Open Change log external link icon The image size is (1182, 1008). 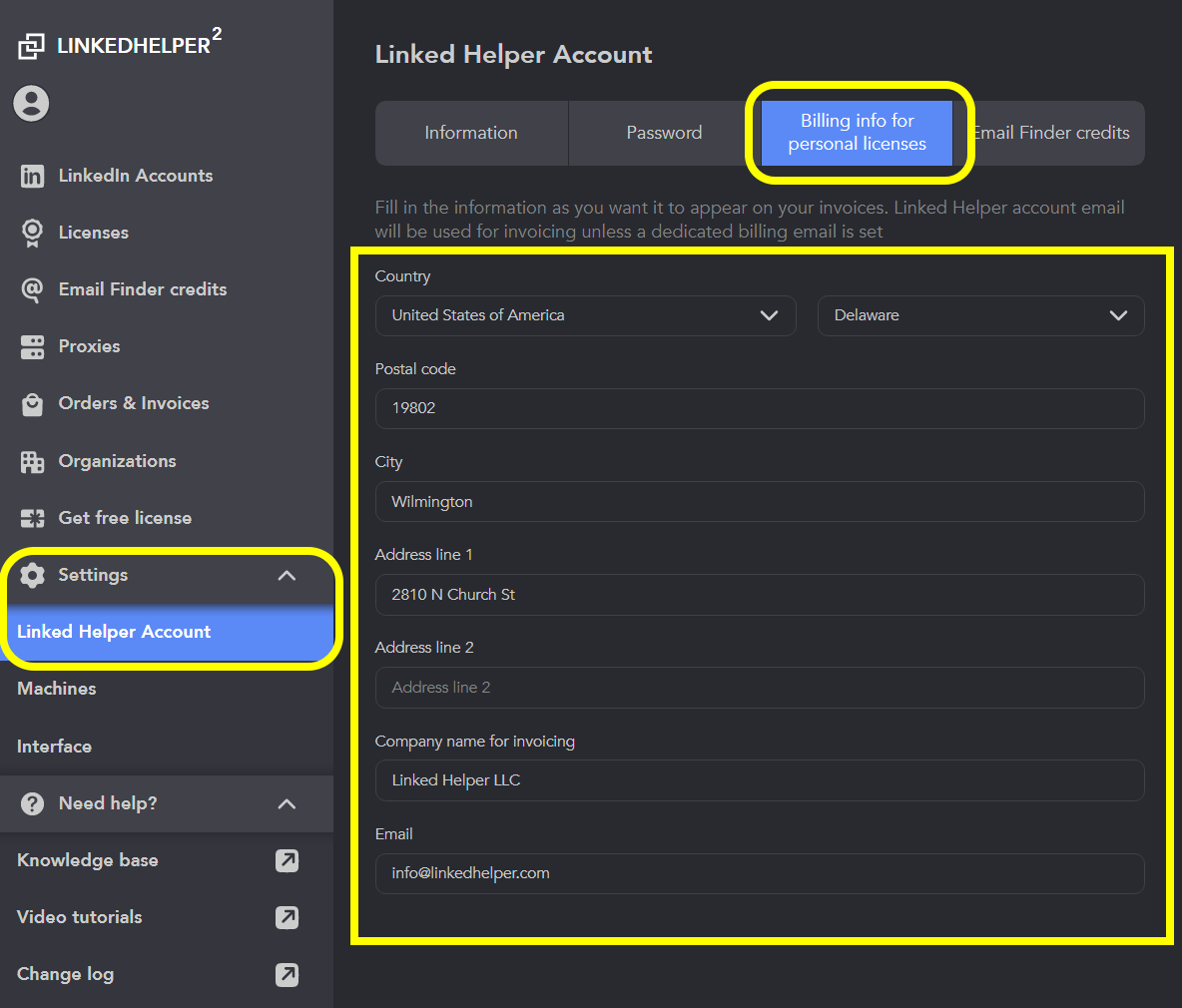[x=287, y=974]
